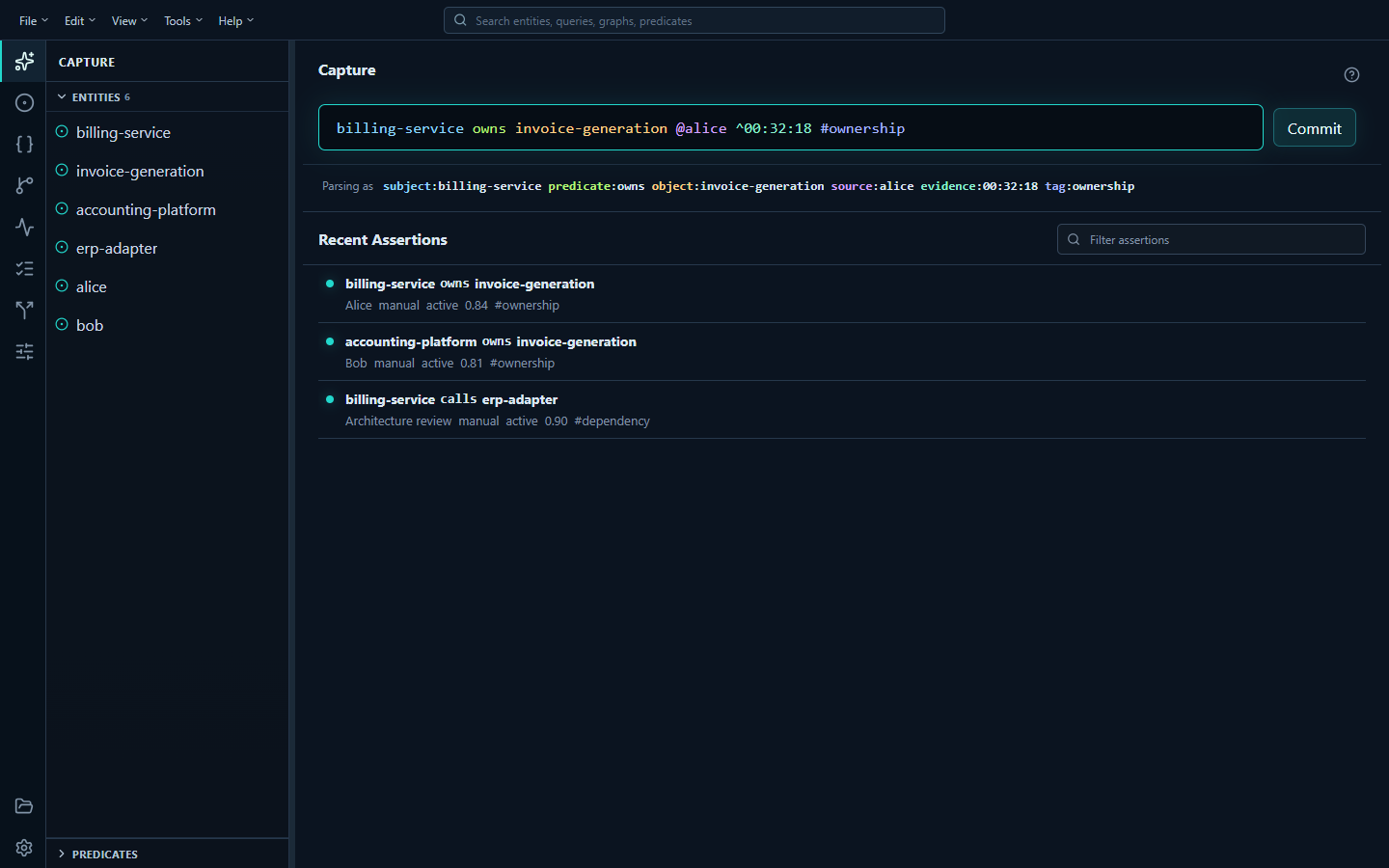1389x868 pixels.
Task: Commit the captured assertion
Action: point(1315,128)
